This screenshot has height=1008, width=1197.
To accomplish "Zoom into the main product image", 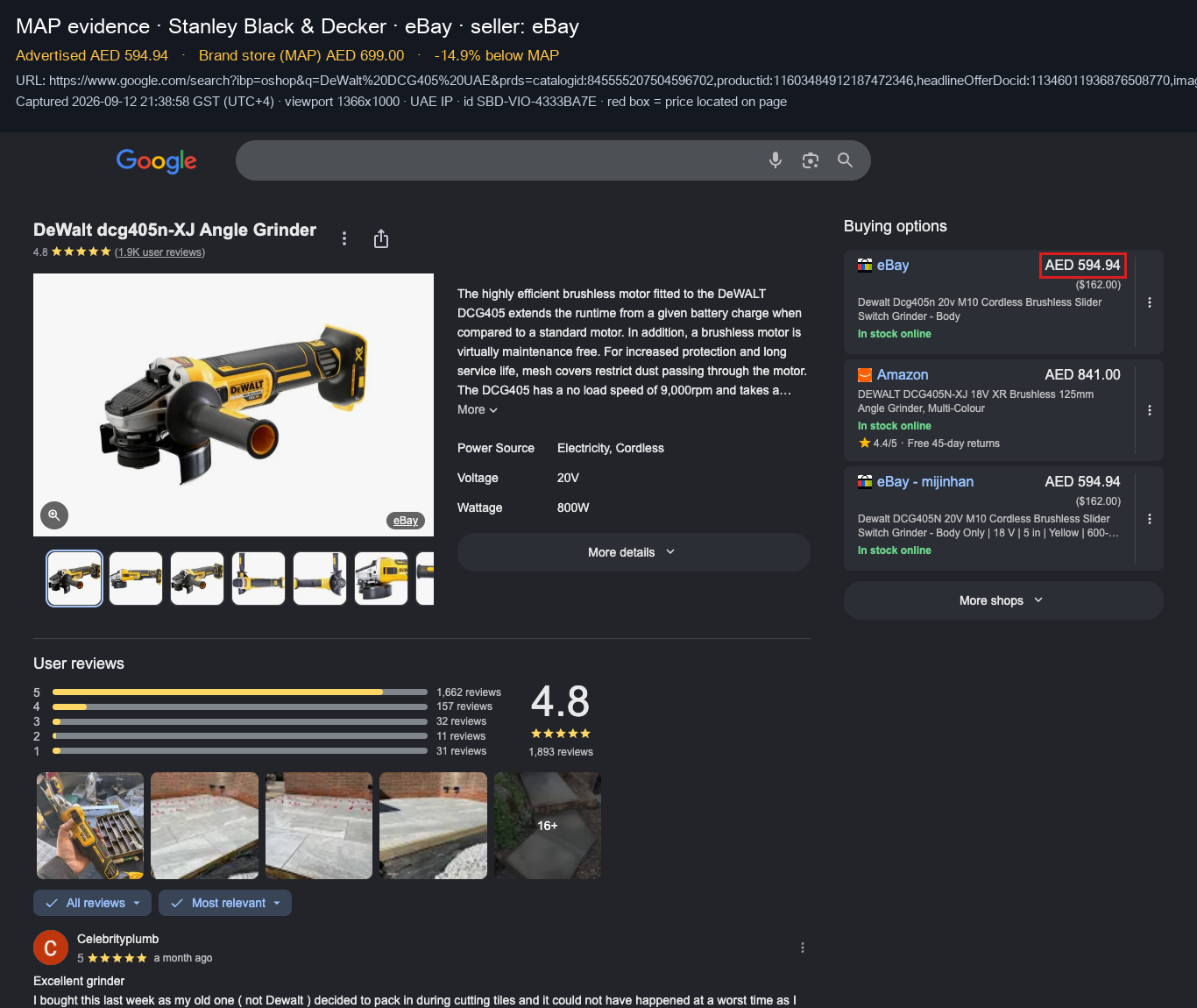I will 54,515.
